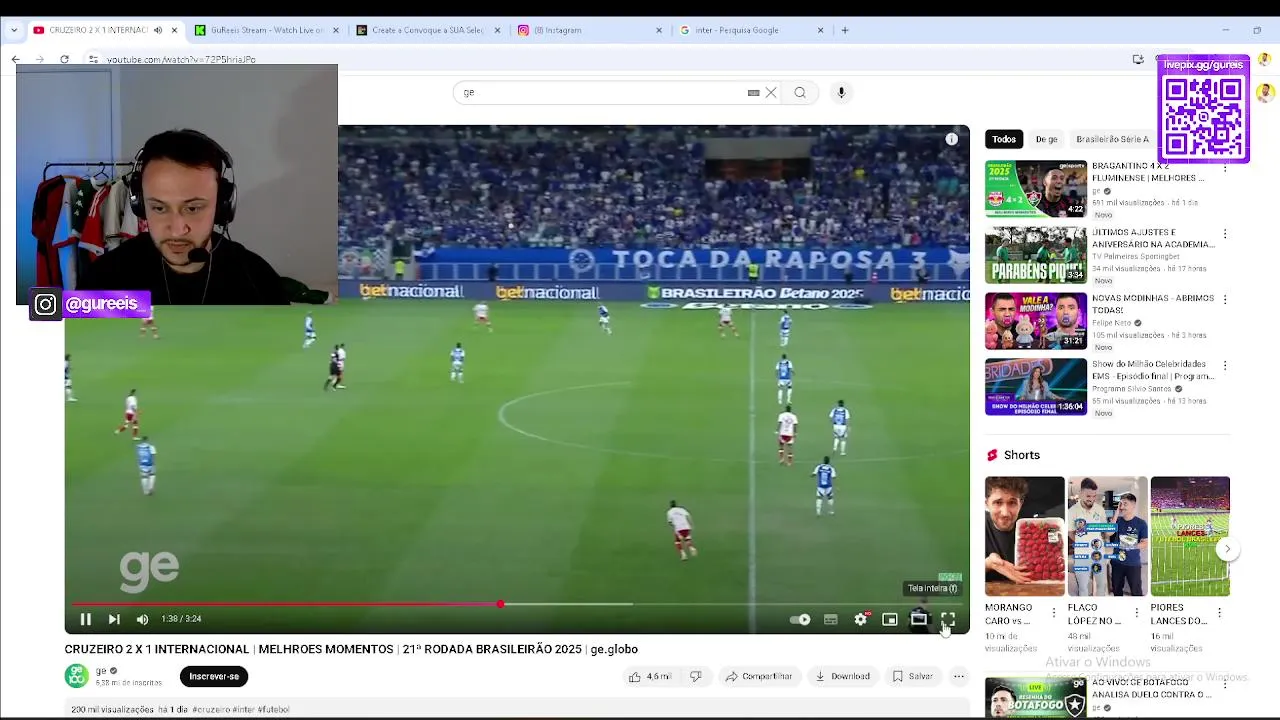Open the on-screen keyboard icon in search
The image size is (1280, 720).
[x=753, y=93]
